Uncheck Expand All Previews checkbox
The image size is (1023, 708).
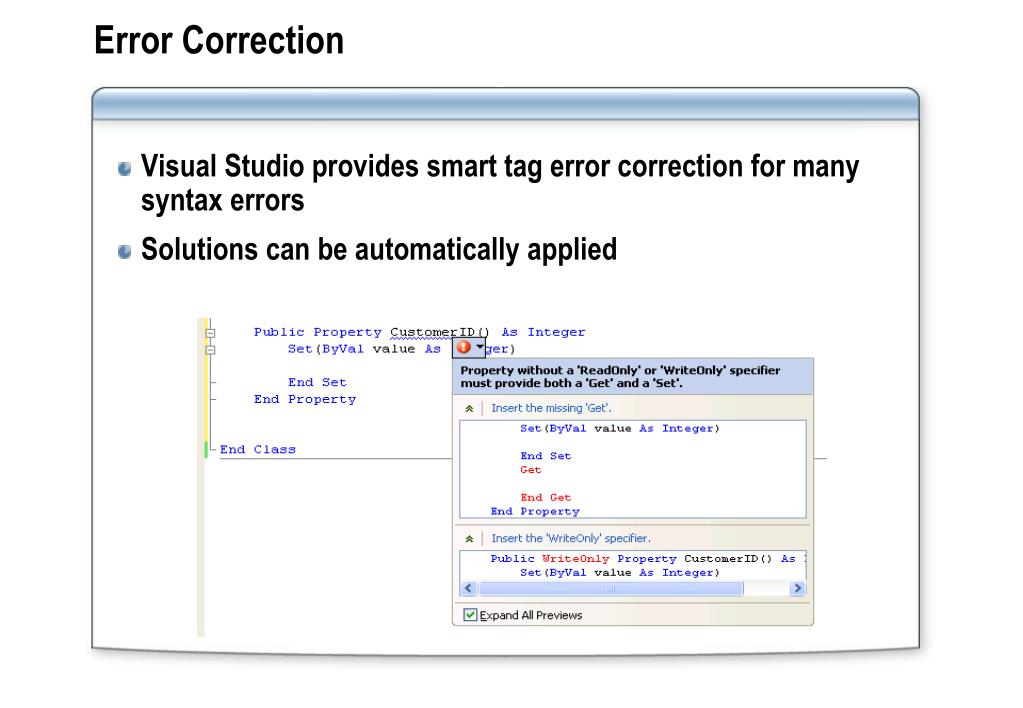tap(470, 615)
